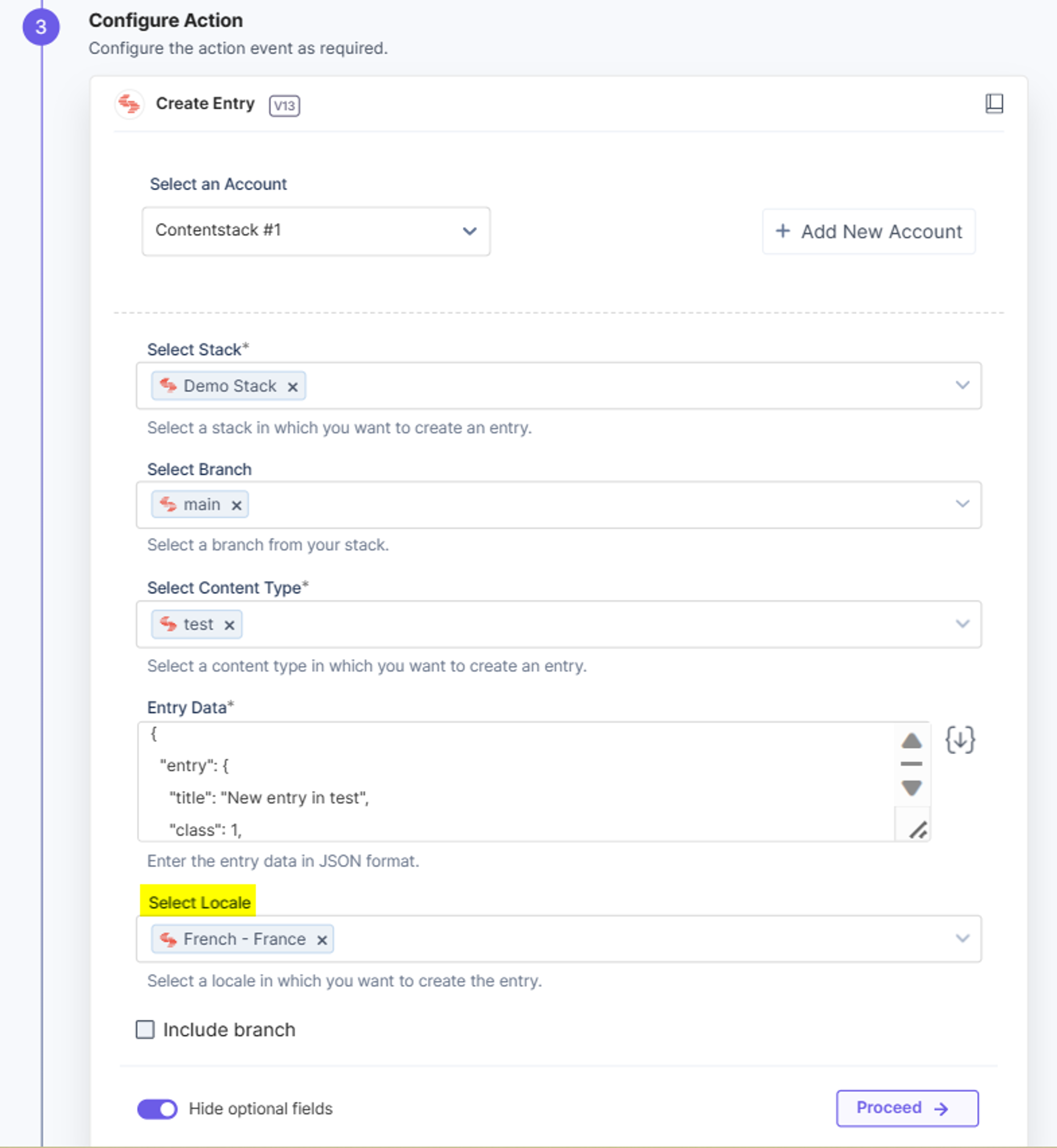Check the Include branch checkbox
The height and width of the screenshot is (1148, 1057).
[145, 1030]
